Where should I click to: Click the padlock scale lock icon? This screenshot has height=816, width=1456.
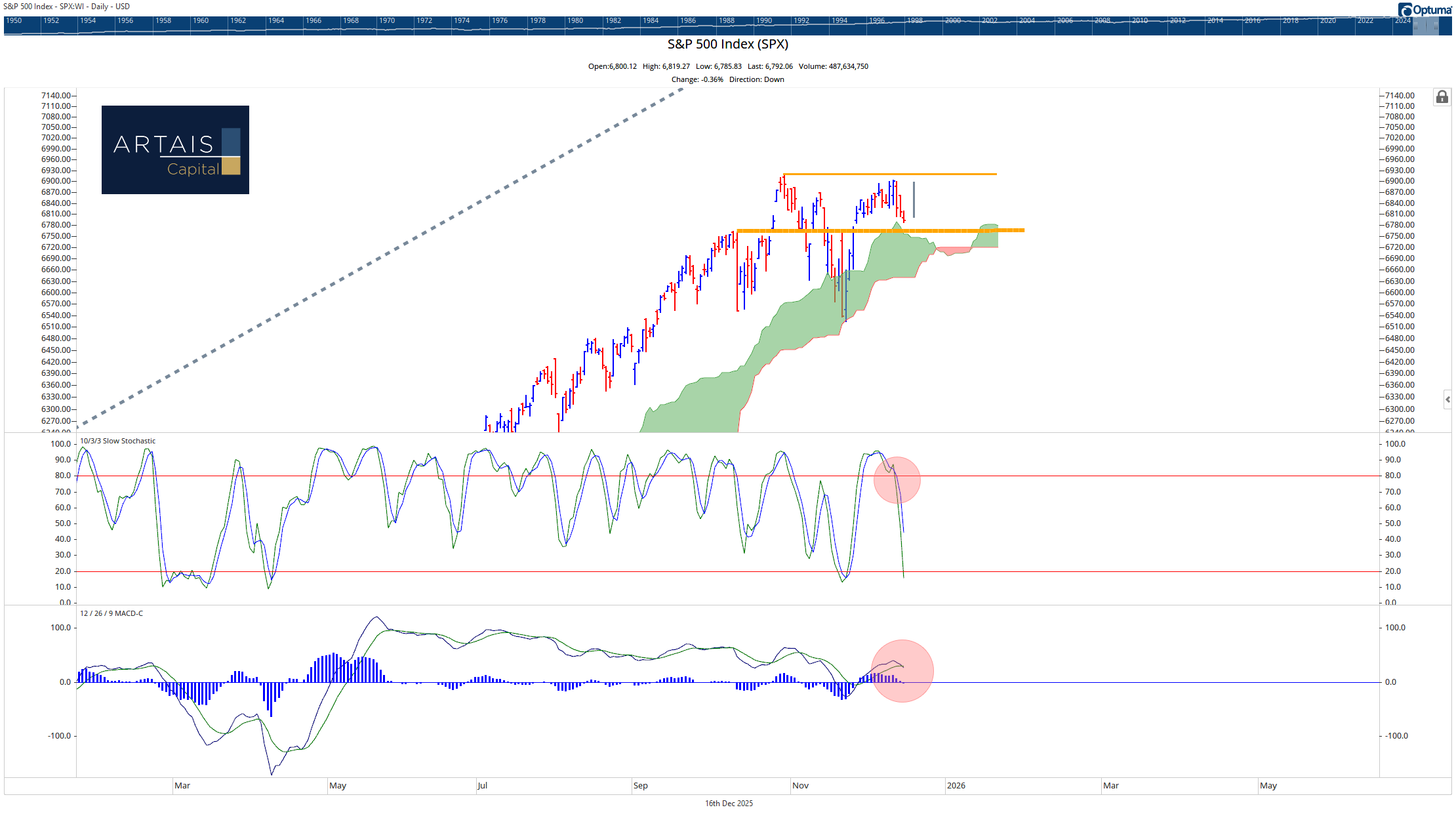[1442, 98]
